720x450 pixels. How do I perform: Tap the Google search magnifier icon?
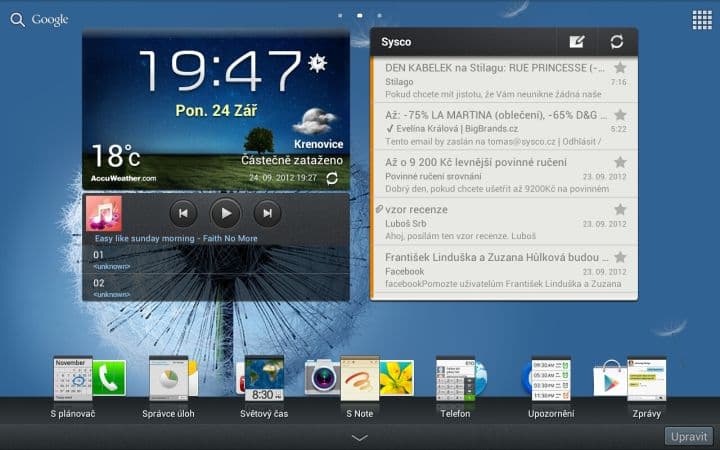(17, 19)
